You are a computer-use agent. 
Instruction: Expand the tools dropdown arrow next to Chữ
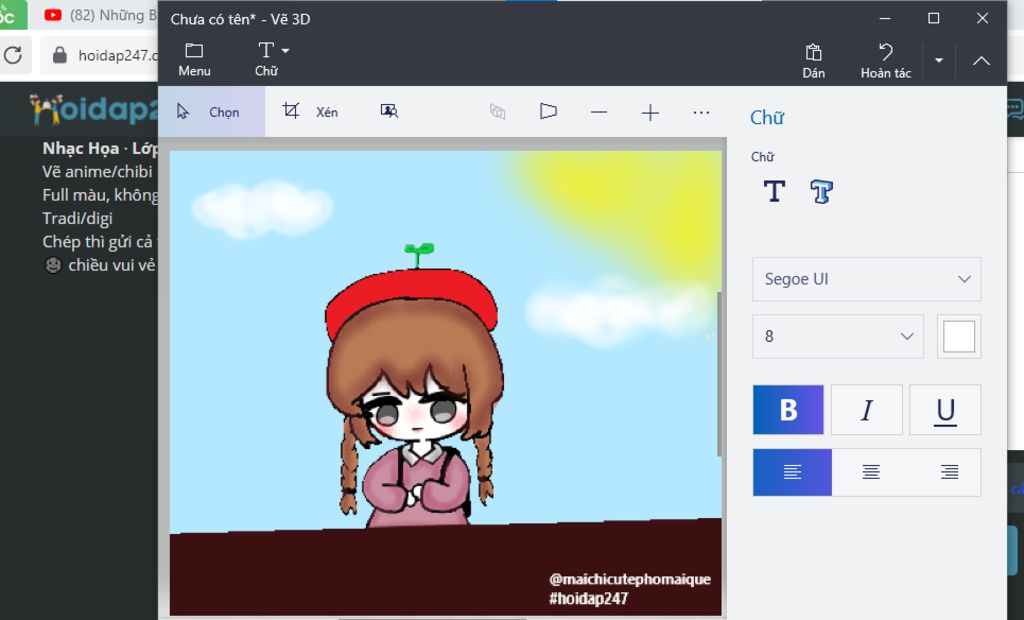click(x=285, y=50)
